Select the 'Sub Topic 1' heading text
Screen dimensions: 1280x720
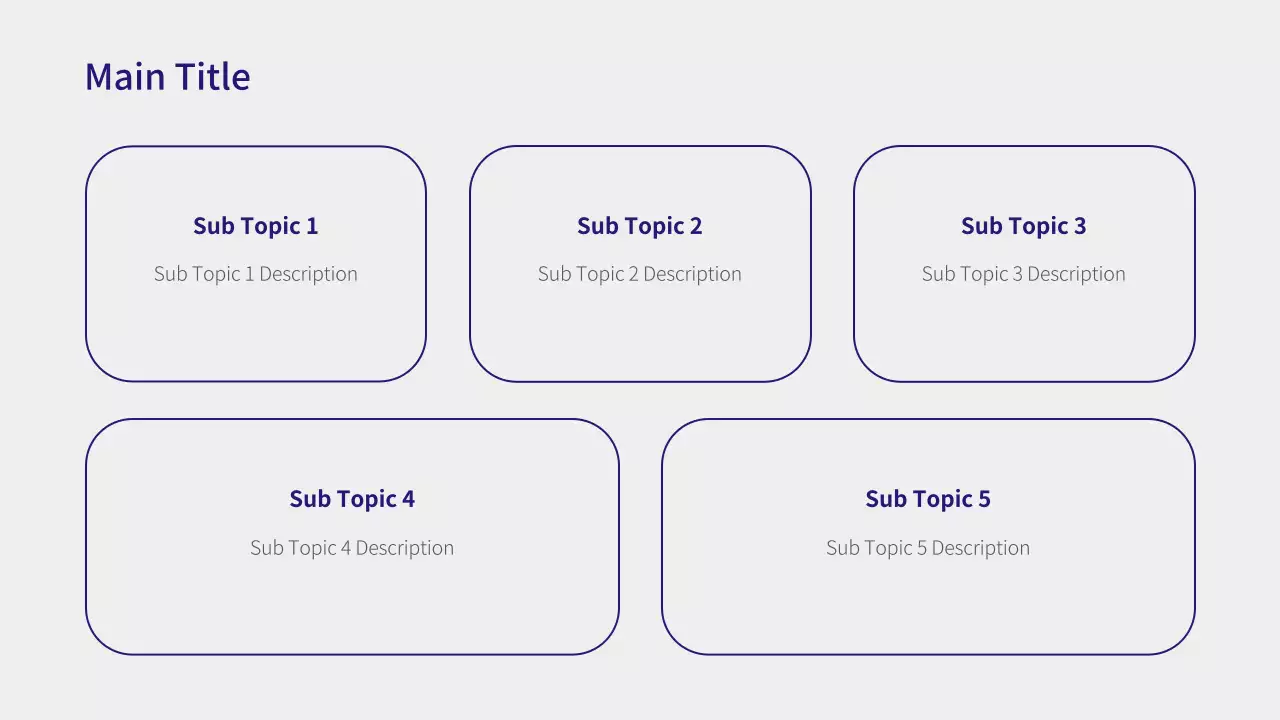point(256,226)
